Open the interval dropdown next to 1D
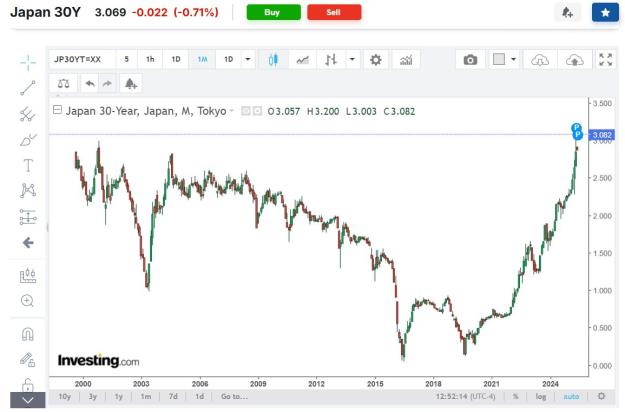 tap(248, 59)
